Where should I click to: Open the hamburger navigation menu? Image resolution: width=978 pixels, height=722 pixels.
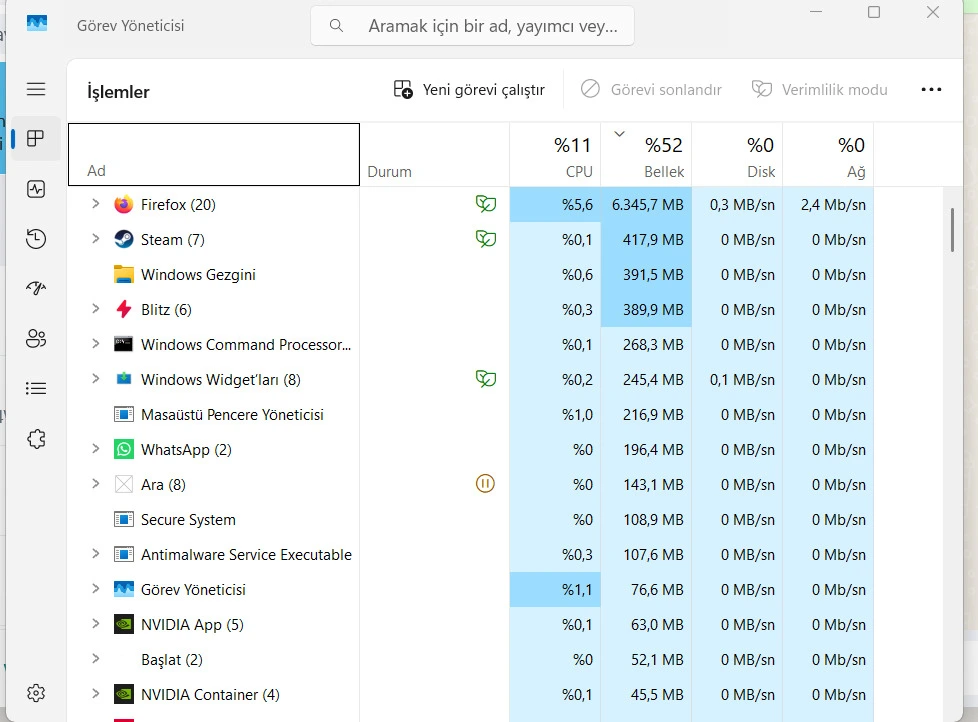[x=36, y=89]
